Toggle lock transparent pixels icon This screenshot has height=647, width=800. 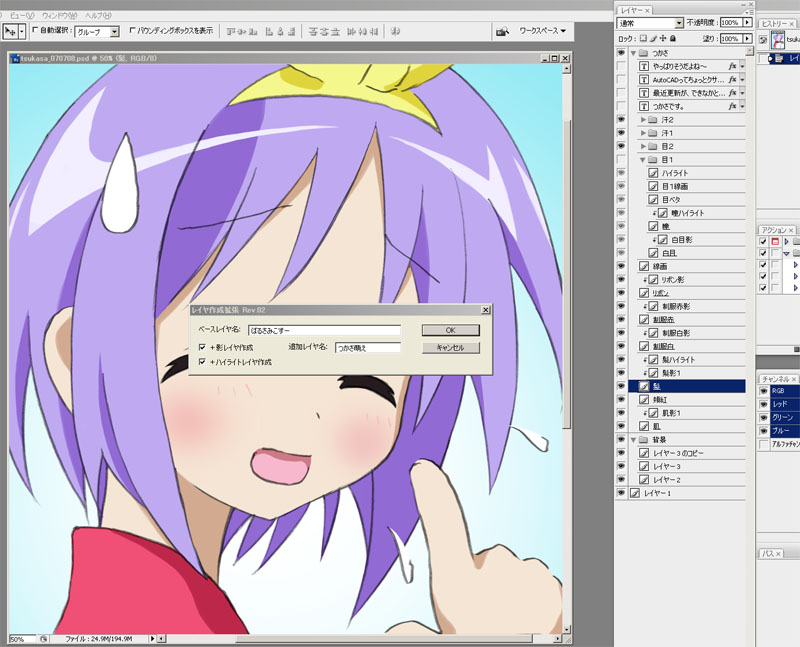coord(643,38)
